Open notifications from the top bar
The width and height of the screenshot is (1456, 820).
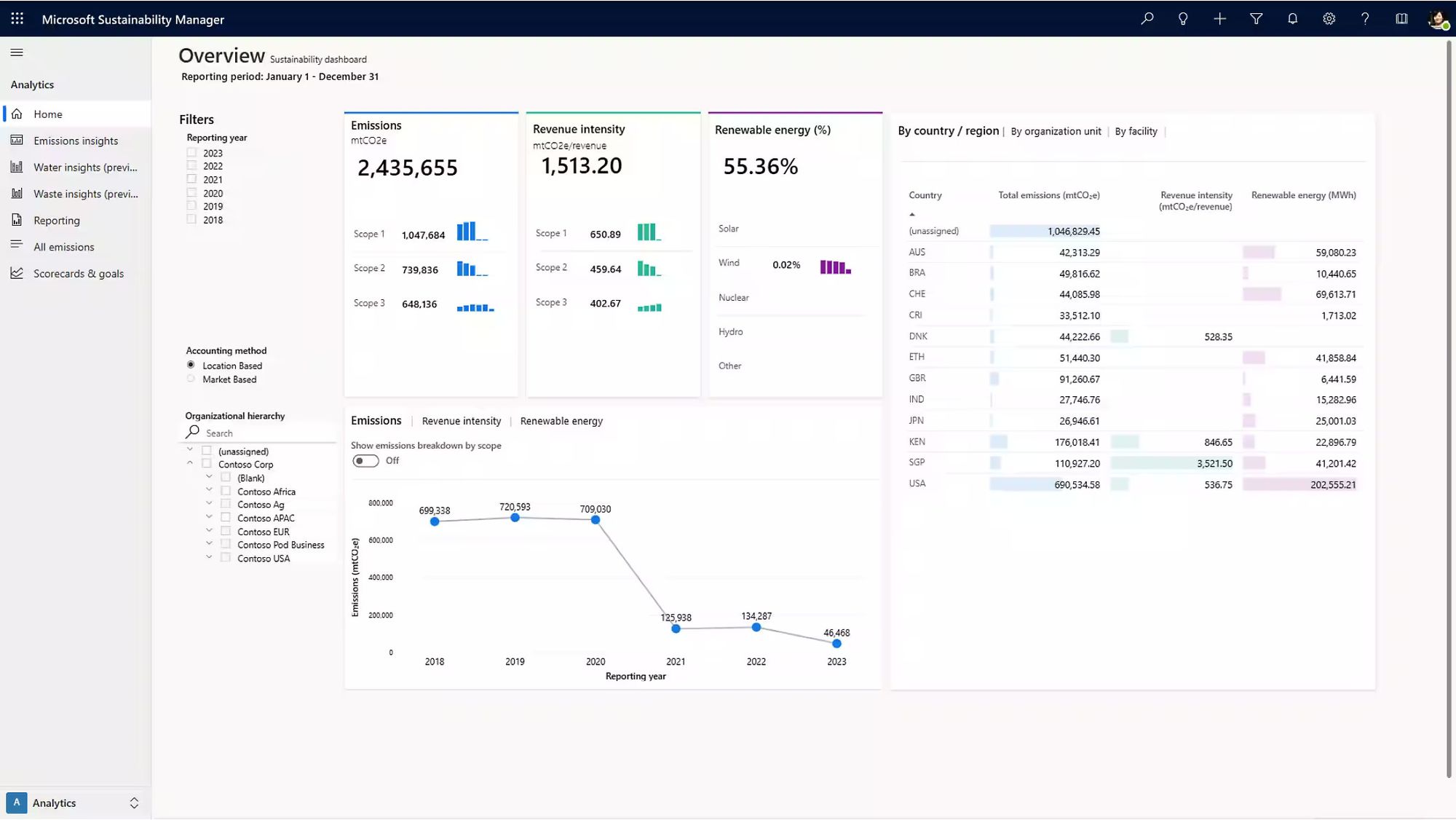pos(1292,18)
